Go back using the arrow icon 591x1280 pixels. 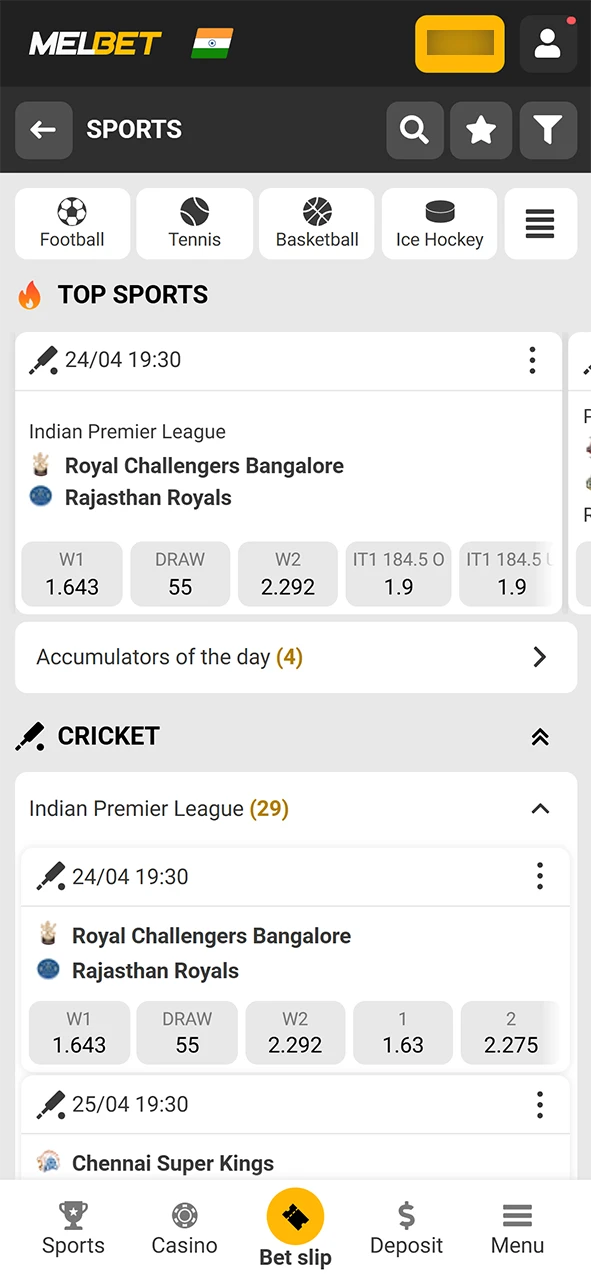click(43, 130)
